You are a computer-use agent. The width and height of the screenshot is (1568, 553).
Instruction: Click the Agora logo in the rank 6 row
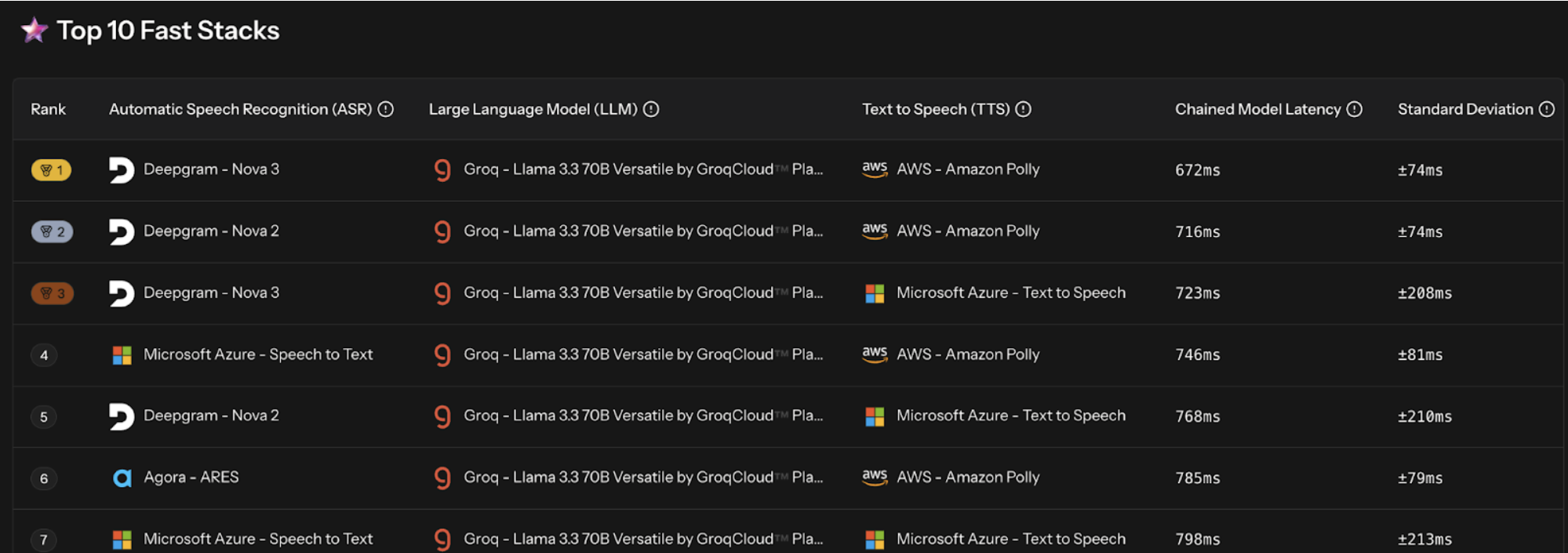pos(122,478)
